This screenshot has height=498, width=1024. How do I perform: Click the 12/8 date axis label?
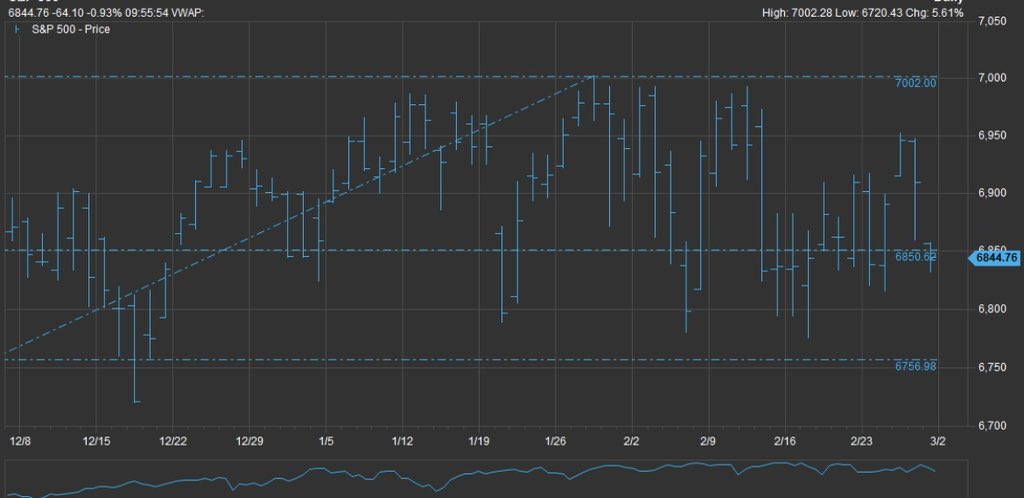[20, 441]
